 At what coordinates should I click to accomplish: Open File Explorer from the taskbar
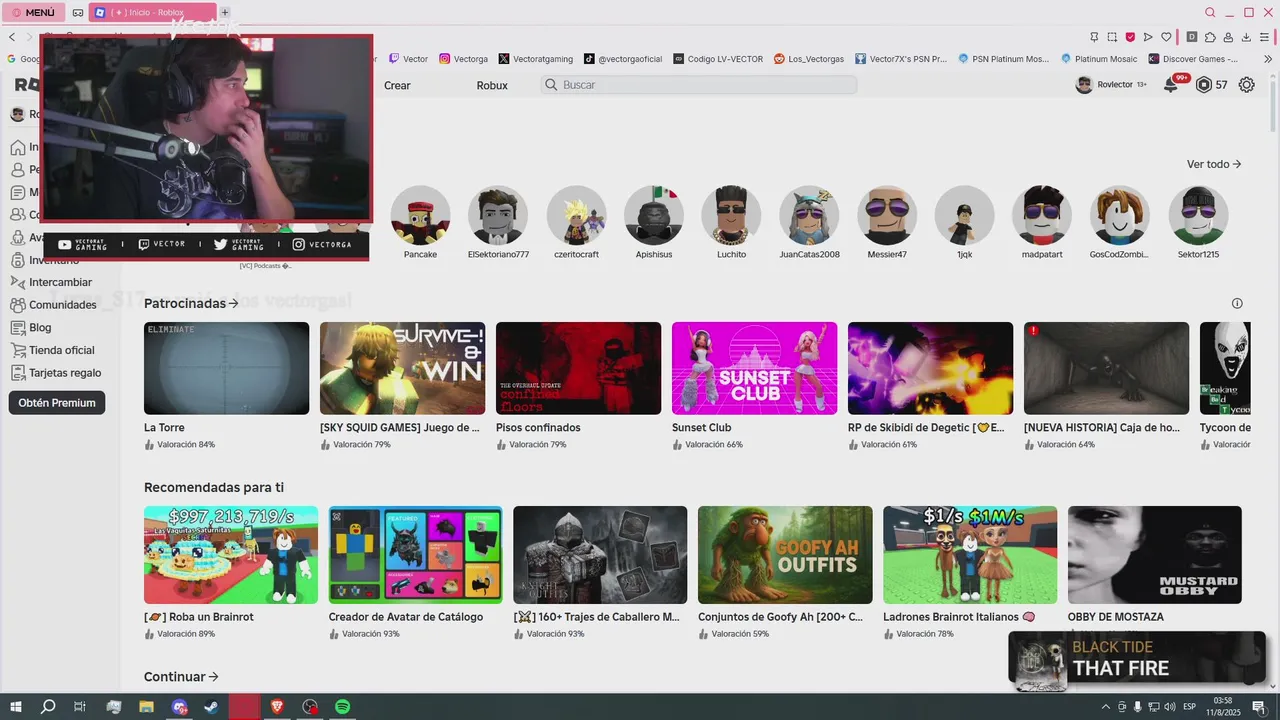click(146, 707)
